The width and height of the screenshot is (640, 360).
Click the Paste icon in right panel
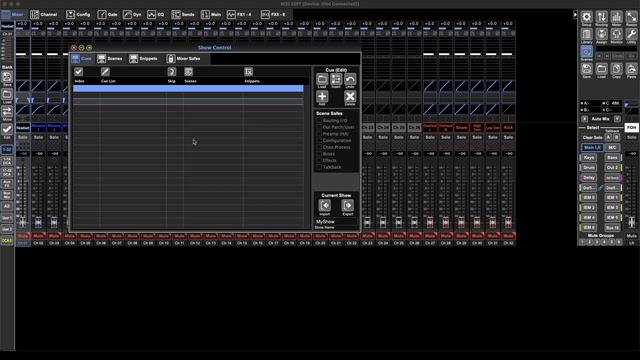631,69
